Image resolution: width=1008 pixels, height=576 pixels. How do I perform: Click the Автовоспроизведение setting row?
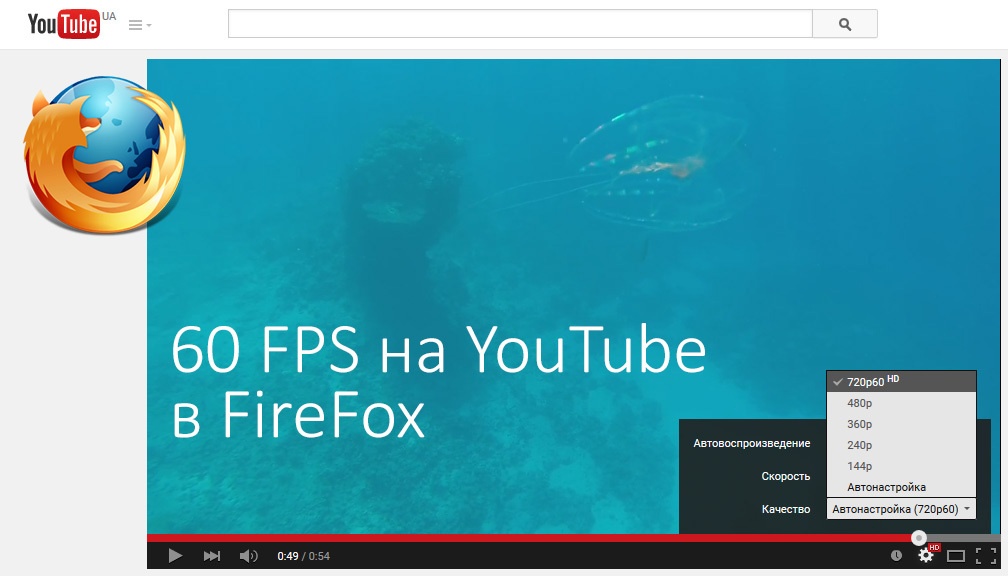(x=751, y=443)
